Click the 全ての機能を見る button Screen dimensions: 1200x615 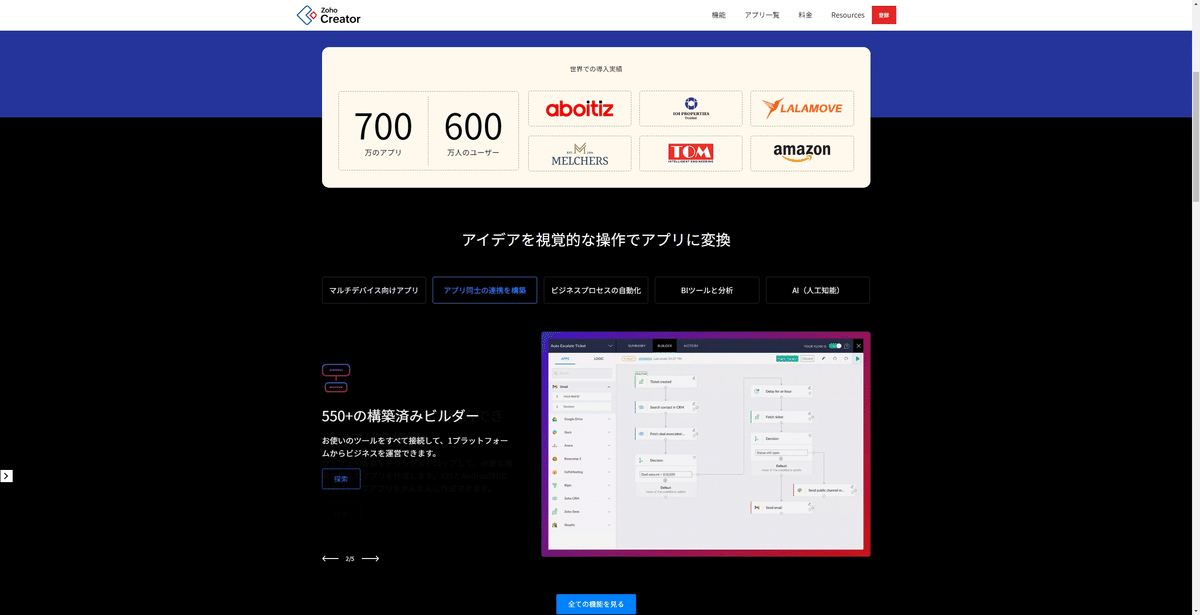tap(596, 604)
